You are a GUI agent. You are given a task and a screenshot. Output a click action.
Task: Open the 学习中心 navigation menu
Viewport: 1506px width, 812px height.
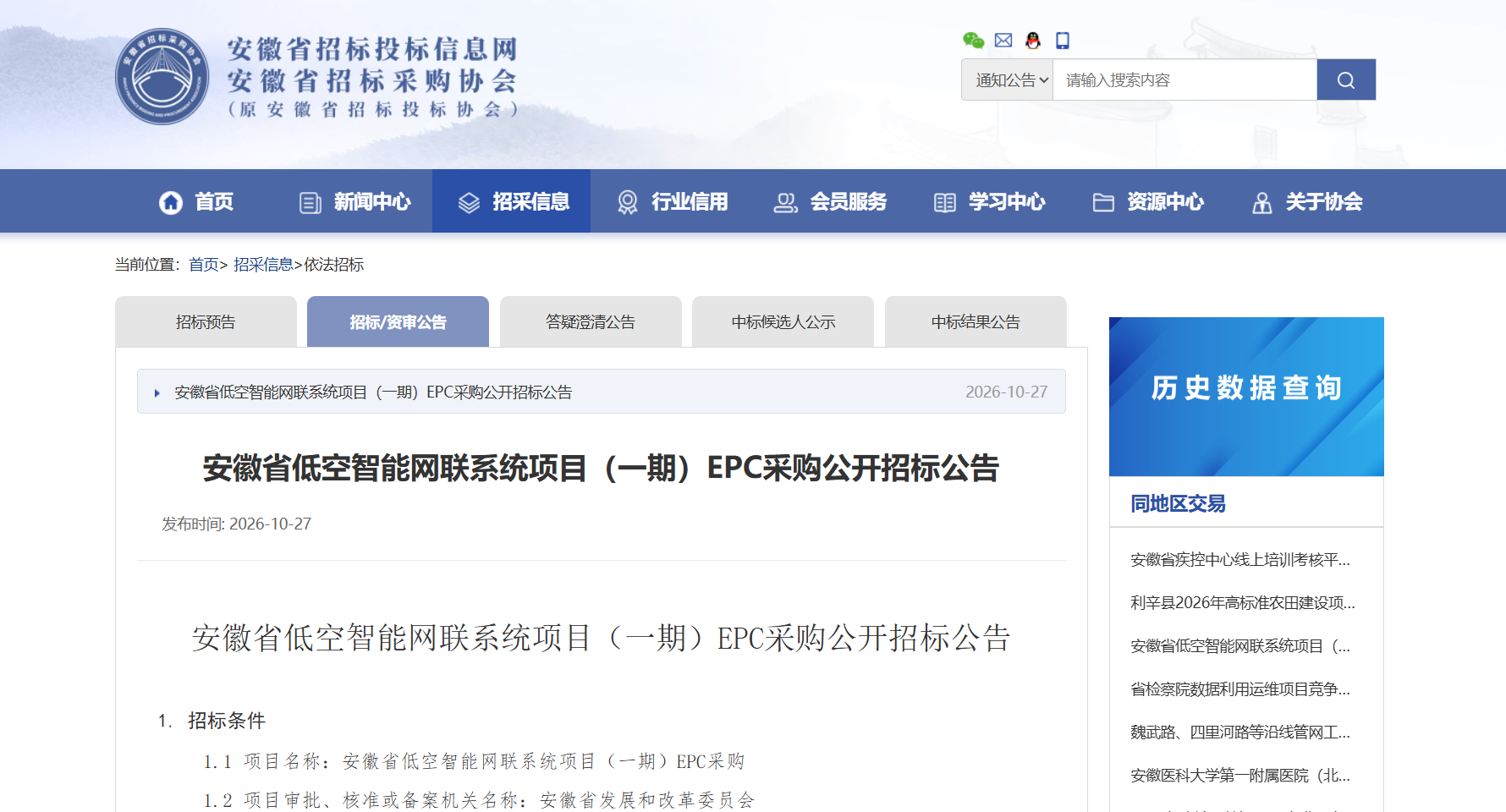(988, 201)
